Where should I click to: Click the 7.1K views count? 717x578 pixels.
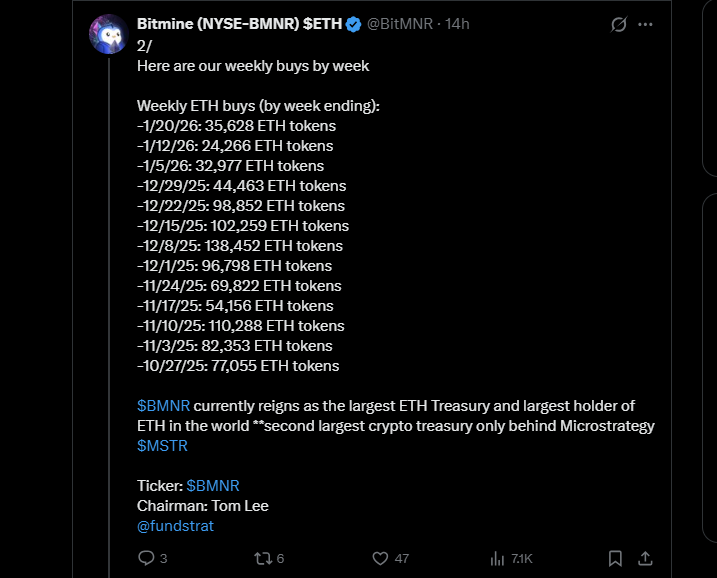(523, 557)
